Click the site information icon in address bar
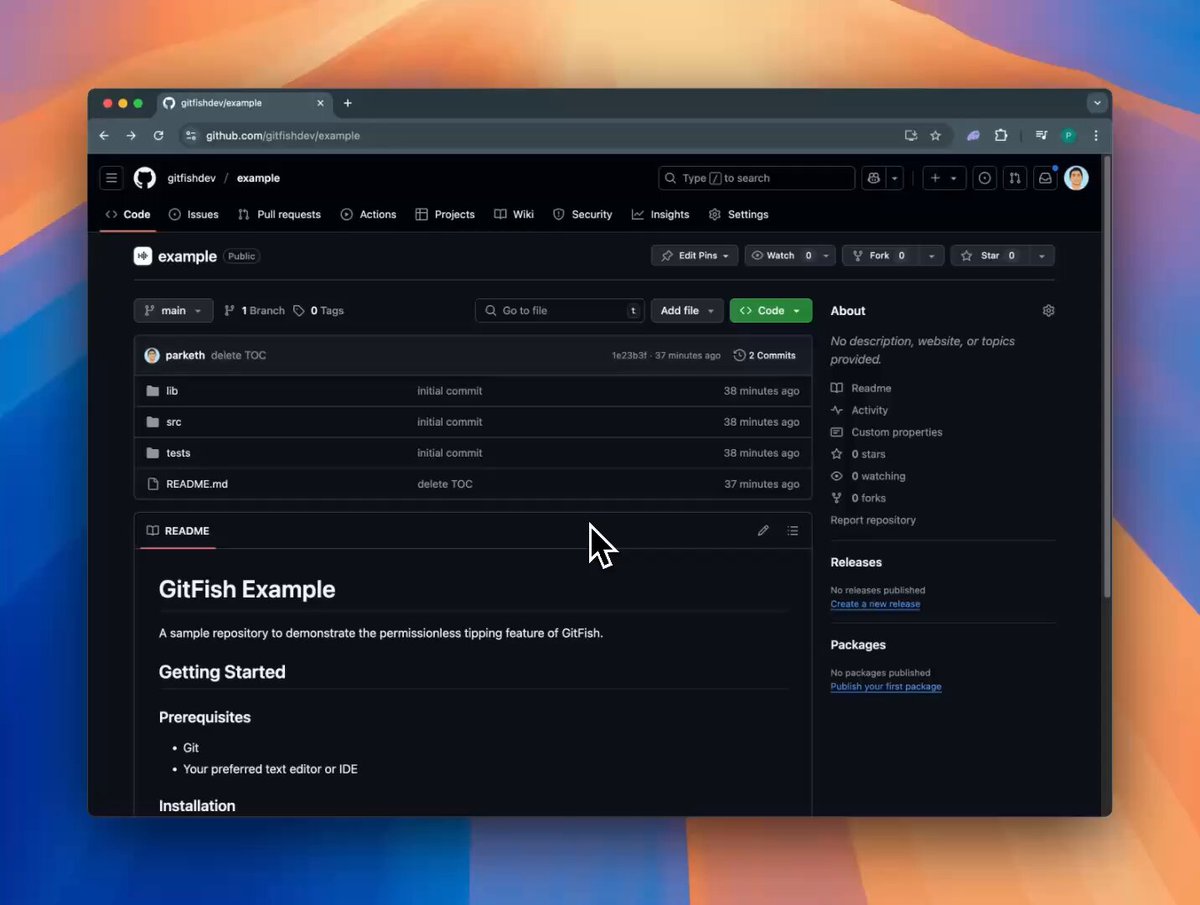The width and height of the screenshot is (1200, 905). pyautogui.click(x=191, y=135)
